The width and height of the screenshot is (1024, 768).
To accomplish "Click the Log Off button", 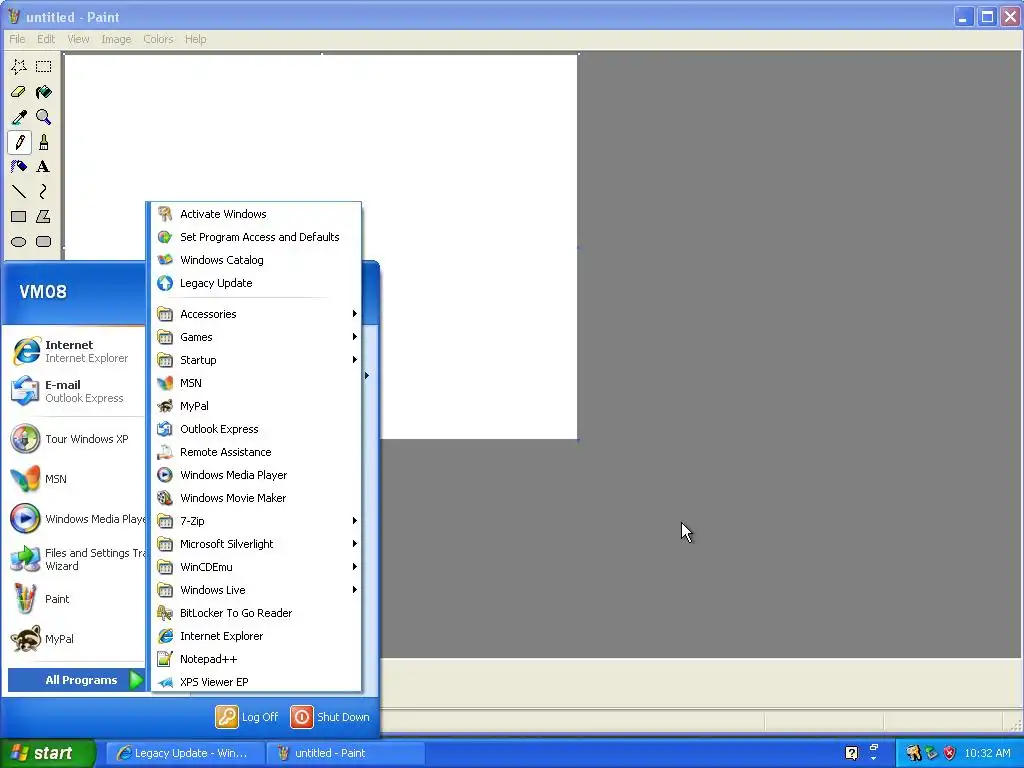I will (247, 717).
